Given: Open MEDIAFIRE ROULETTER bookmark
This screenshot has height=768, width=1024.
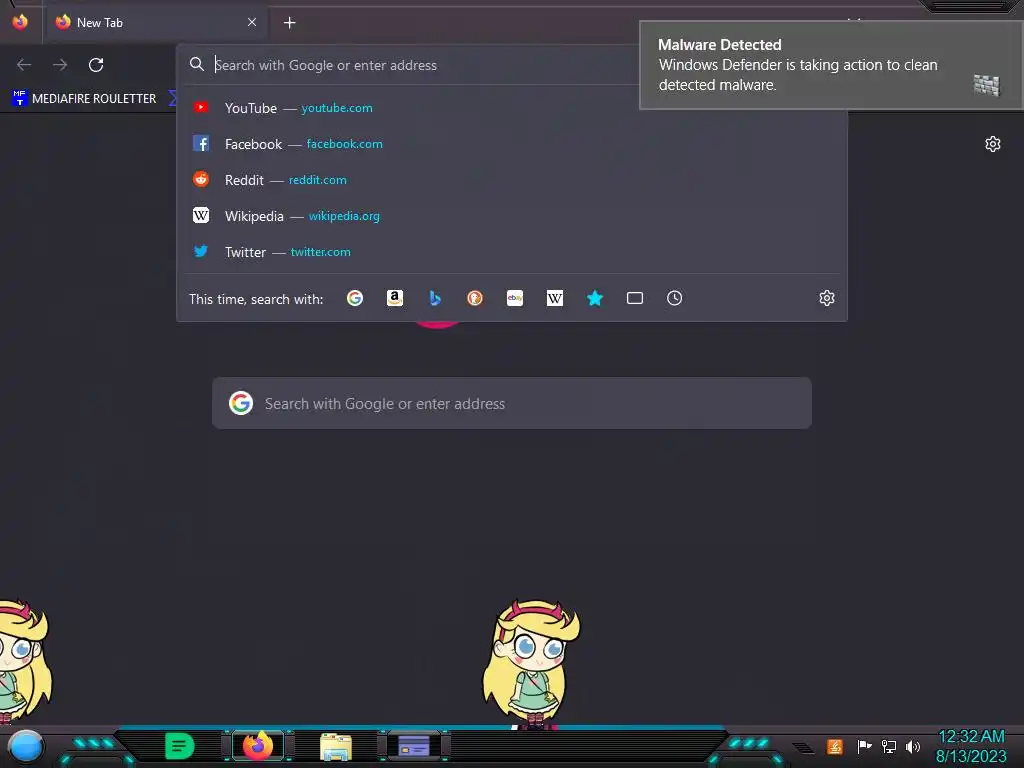Looking at the screenshot, I should point(84,99).
